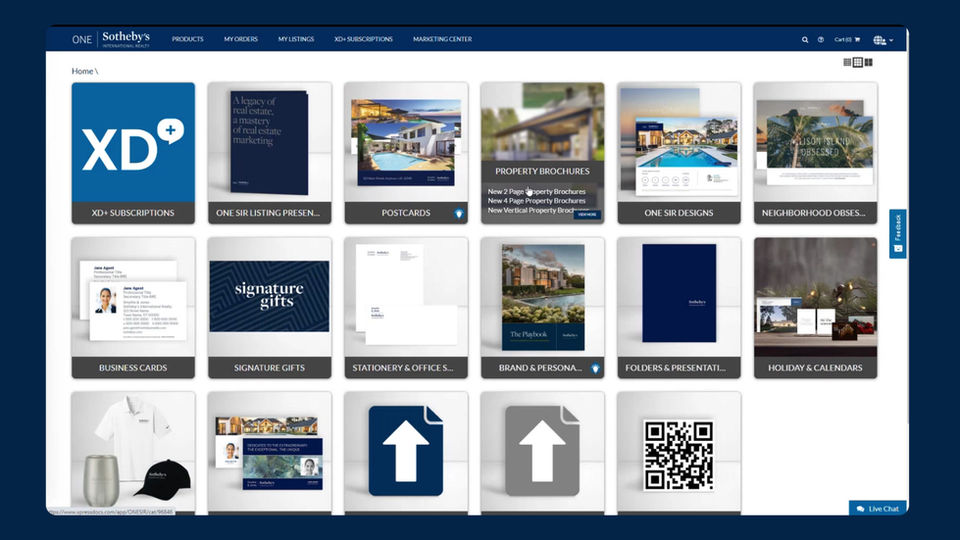Select New 2 Page Property Brochures

click(536, 192)
